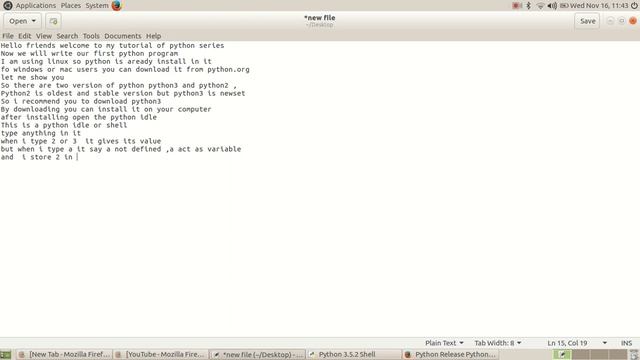Open the Applications panel menu
640x360 pixels.
pos(36,5)
